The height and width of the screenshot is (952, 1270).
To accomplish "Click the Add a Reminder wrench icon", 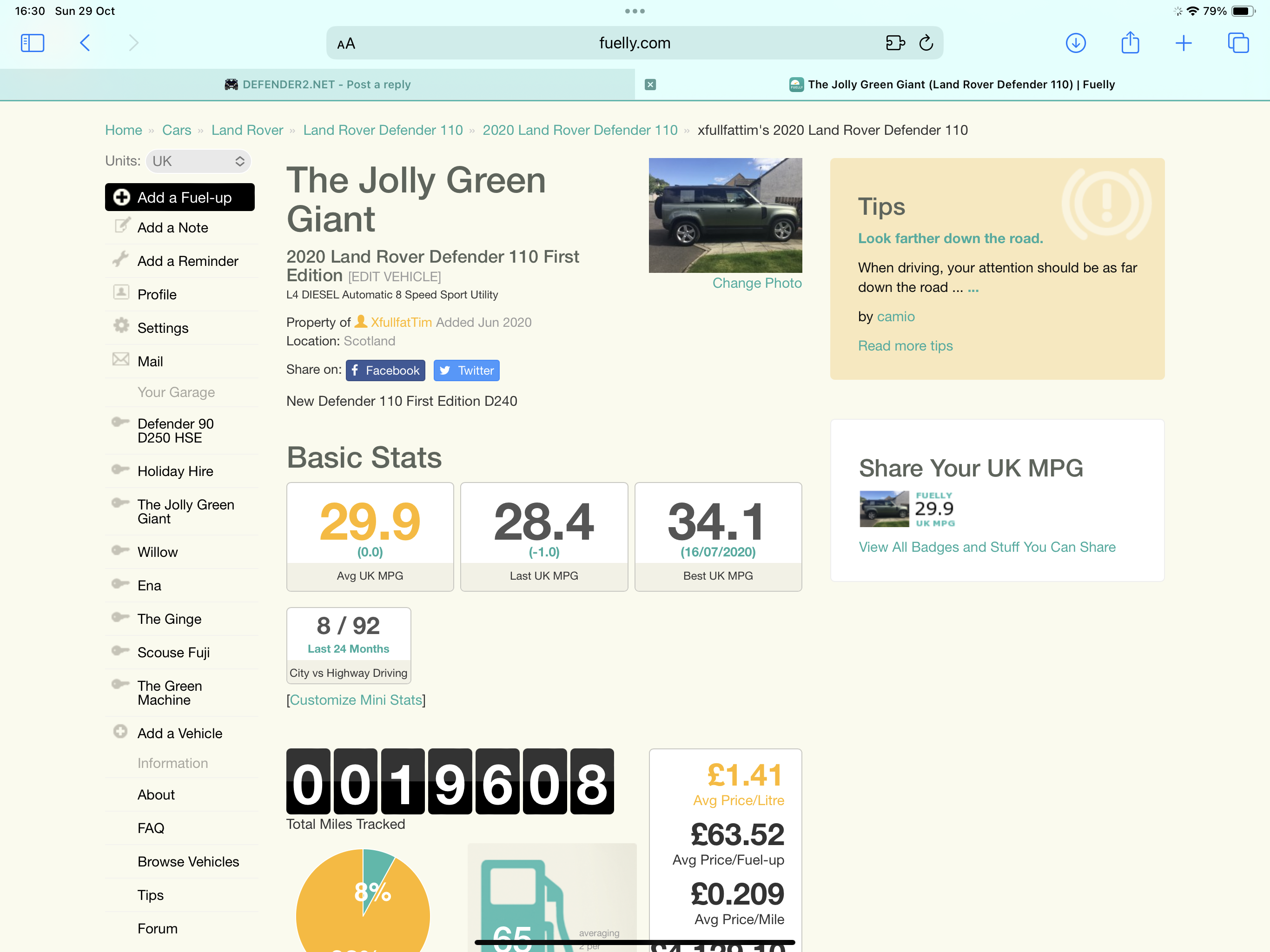I will tap(120, 259).
